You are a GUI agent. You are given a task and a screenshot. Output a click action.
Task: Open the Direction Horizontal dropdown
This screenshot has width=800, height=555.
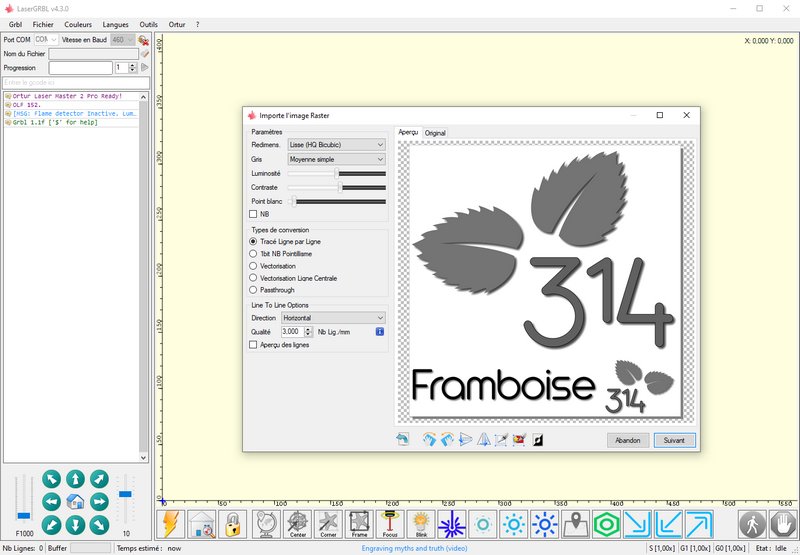click(x=333, y=318)
